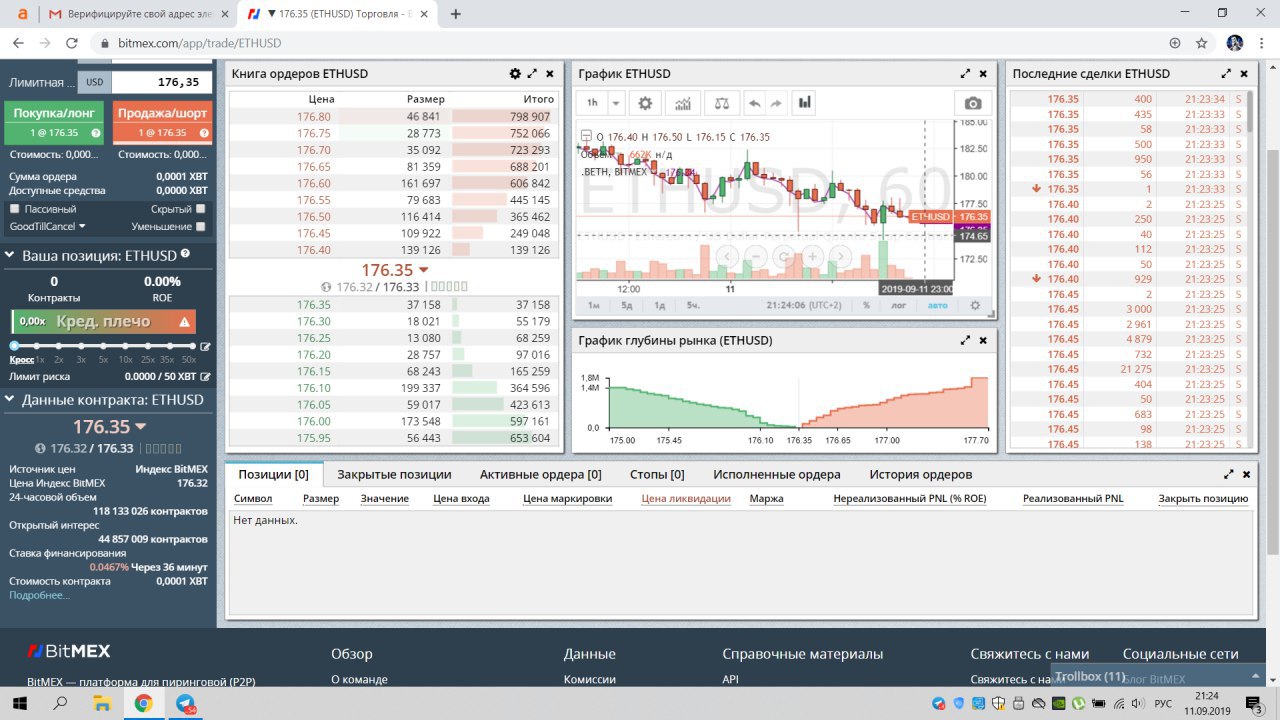
Task: Reset chart view circular arrow
Action: [x=784, y=257]
